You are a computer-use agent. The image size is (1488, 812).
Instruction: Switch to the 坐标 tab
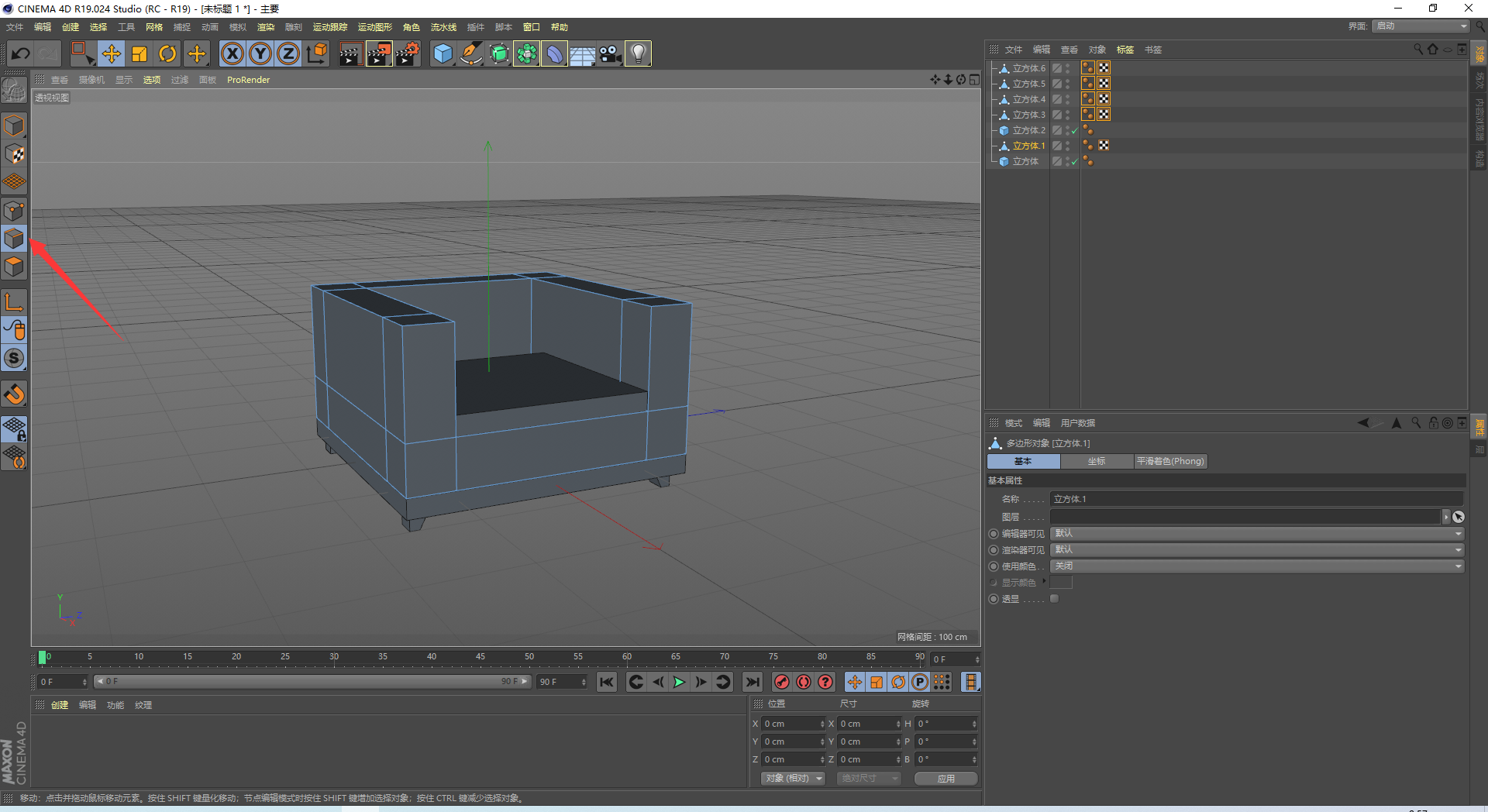click(1097, 462)
